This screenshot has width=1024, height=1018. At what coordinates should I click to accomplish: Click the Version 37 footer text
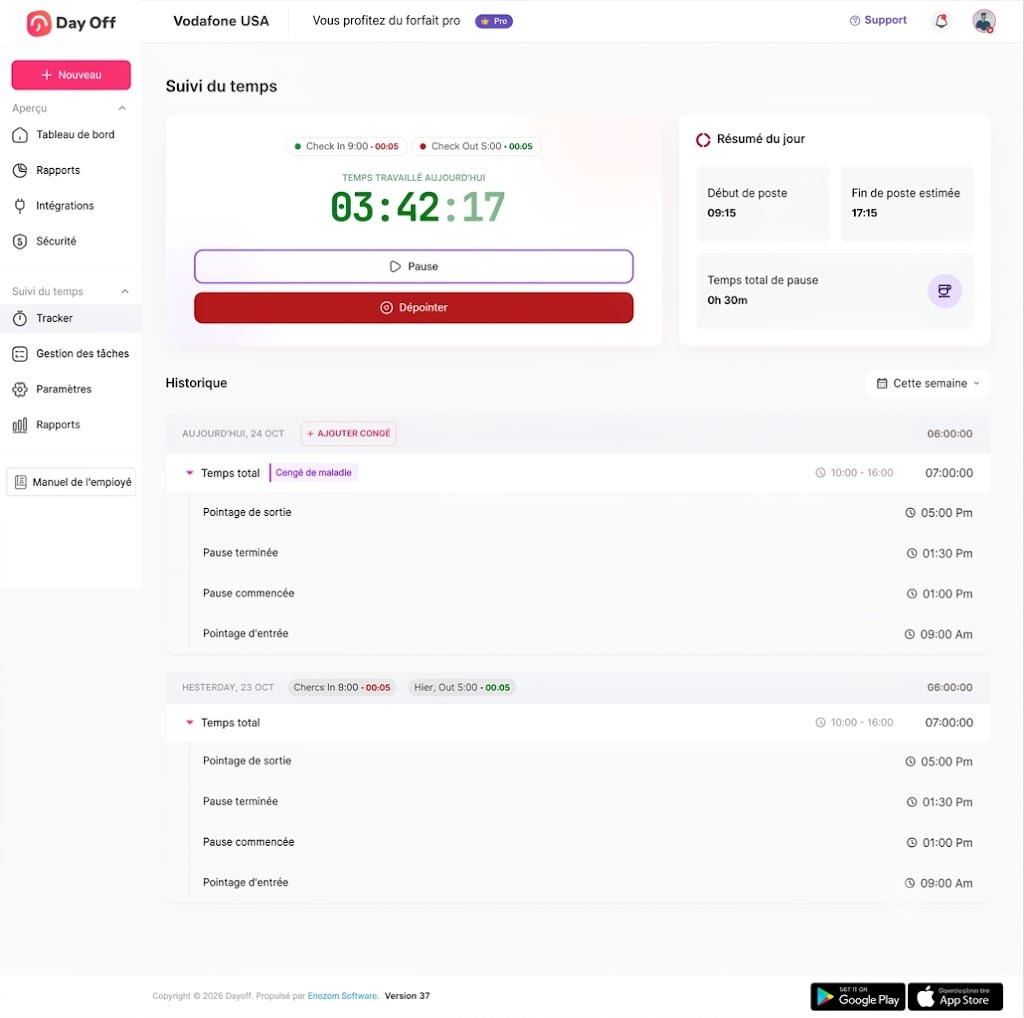[x=407, y=996]
